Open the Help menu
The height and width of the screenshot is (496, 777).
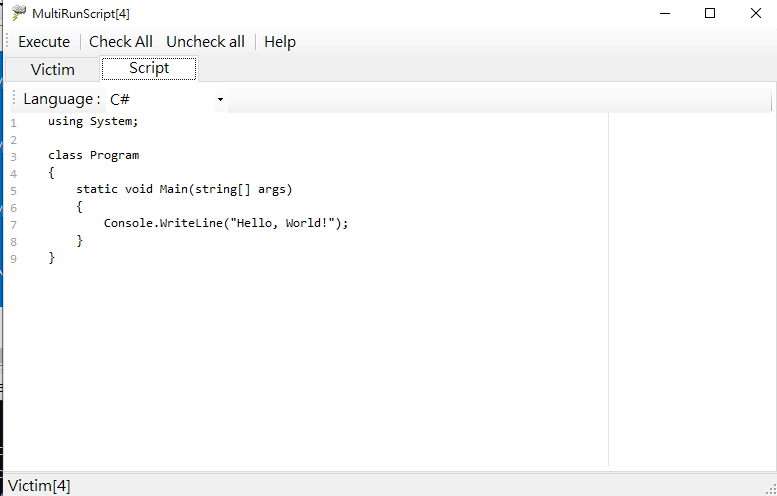click(280, 42)
